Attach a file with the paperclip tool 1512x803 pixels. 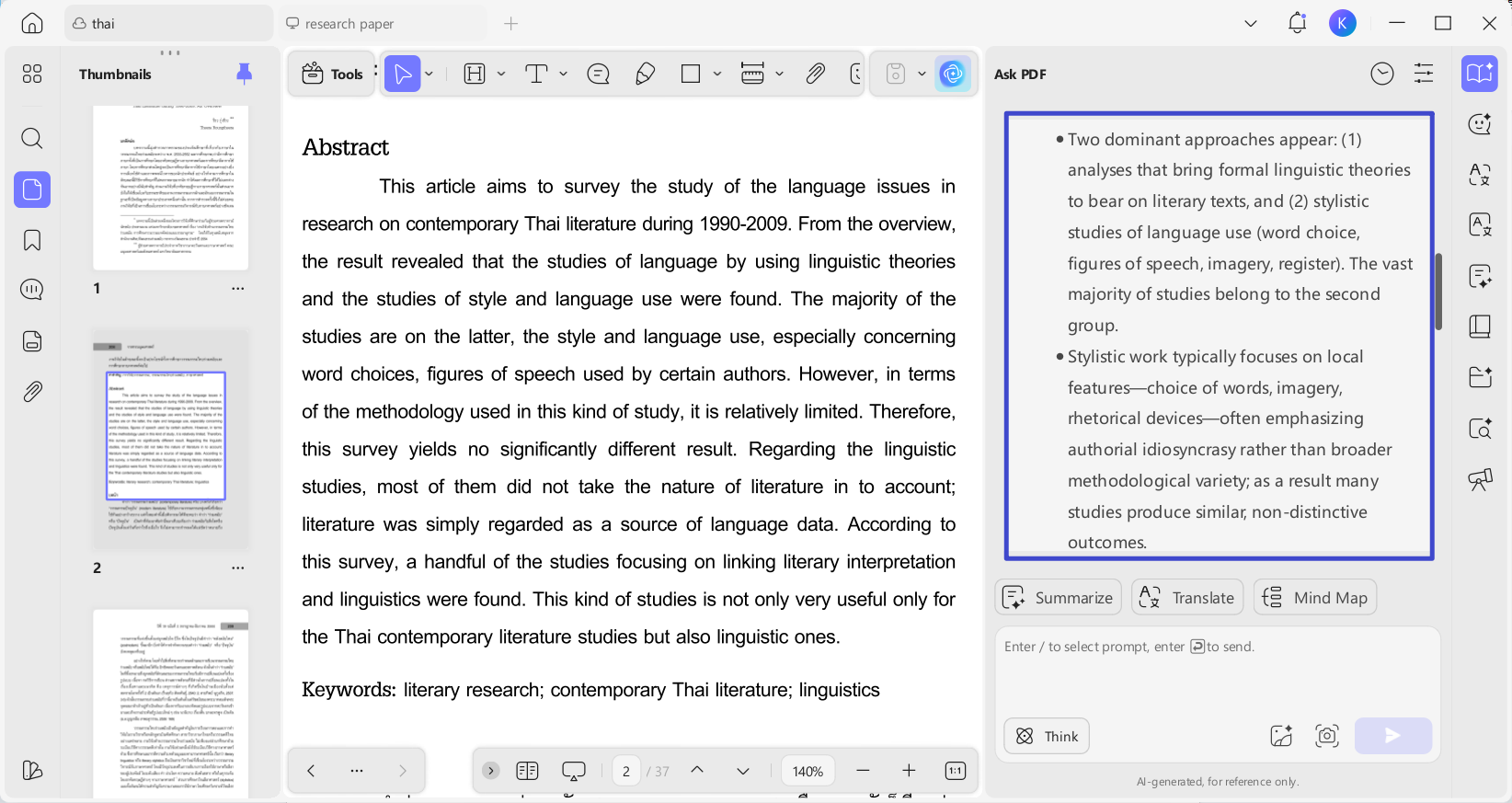click(815, 74)
